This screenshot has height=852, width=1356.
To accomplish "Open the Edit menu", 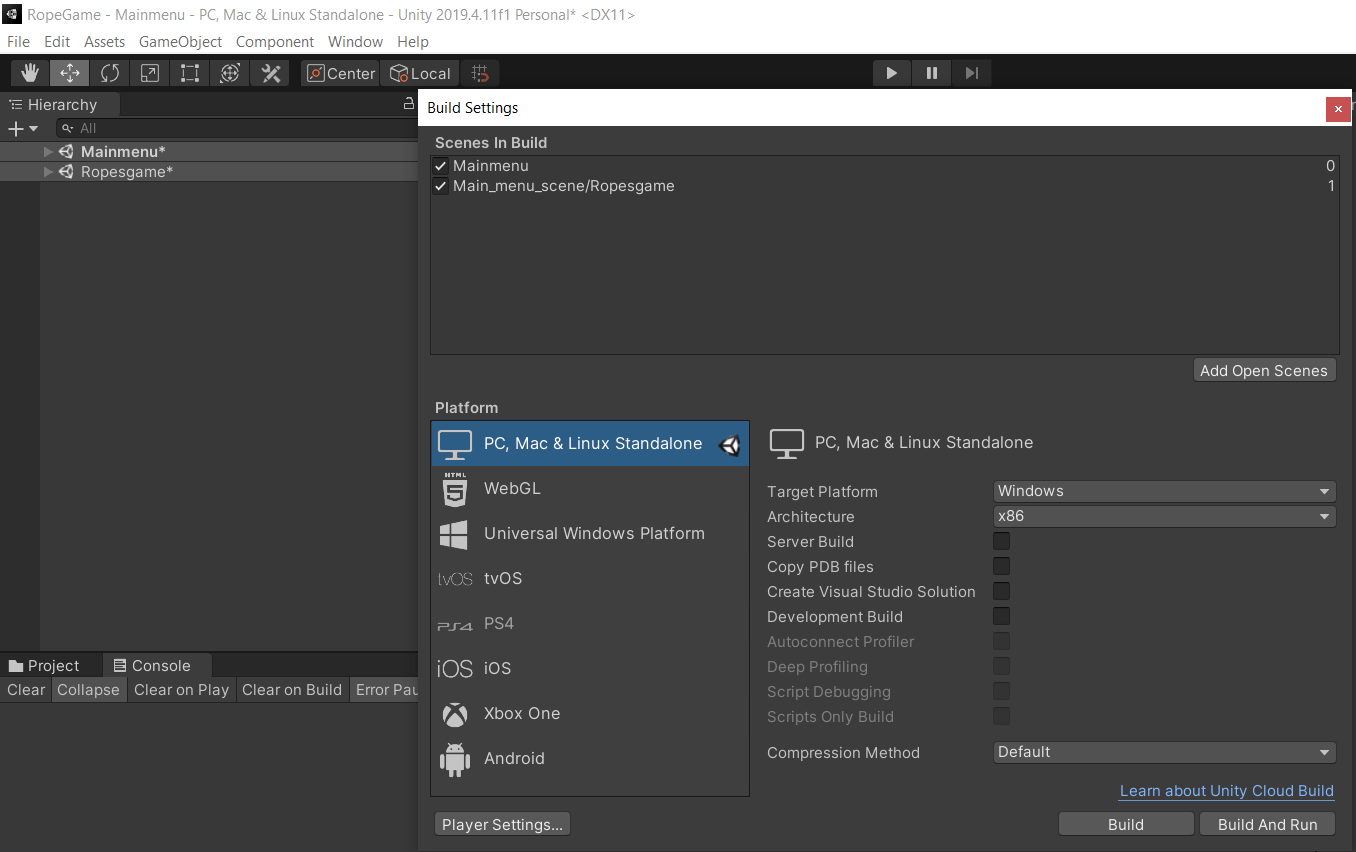I will [x=57, y=42].
